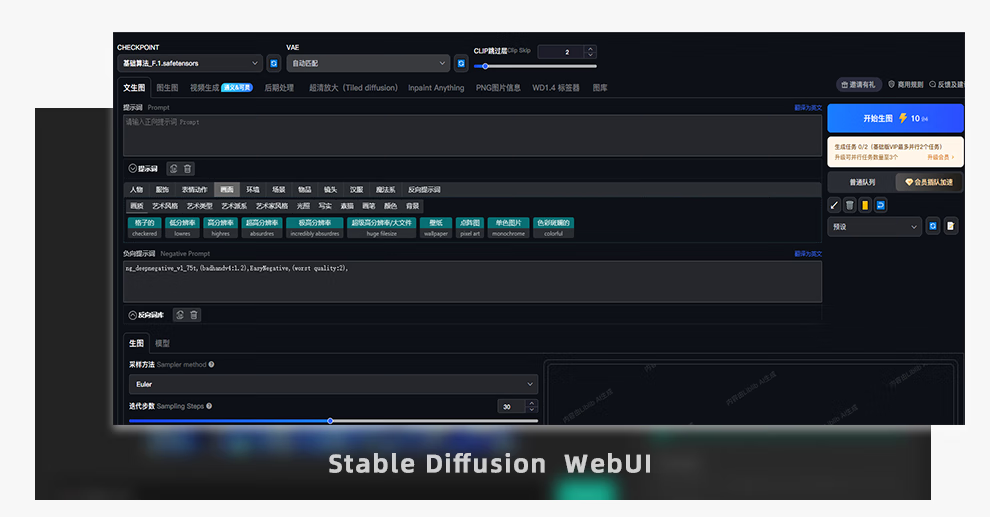This screenshot has width=990, height=517.
Task: Select 服饰 prompt category tab
Action: tap(162, 189)
